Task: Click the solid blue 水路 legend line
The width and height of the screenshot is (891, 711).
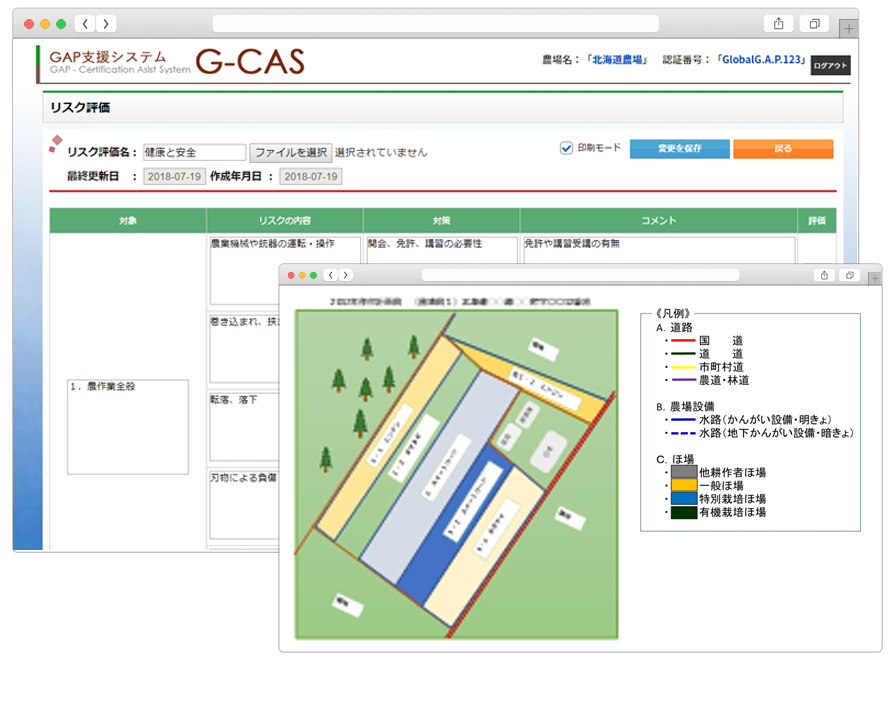Action: click(x=684, y=420)
